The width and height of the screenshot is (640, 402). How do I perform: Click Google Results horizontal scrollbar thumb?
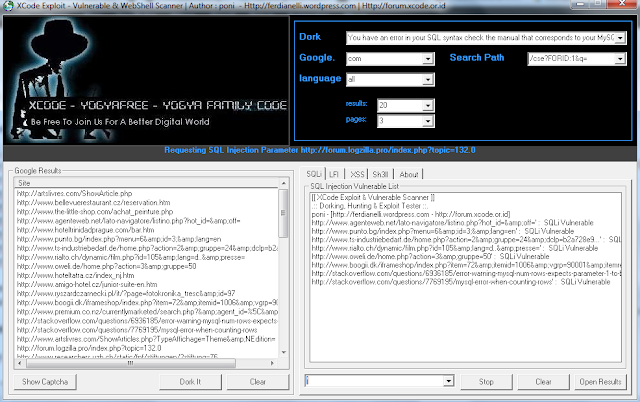pos(131,363)
